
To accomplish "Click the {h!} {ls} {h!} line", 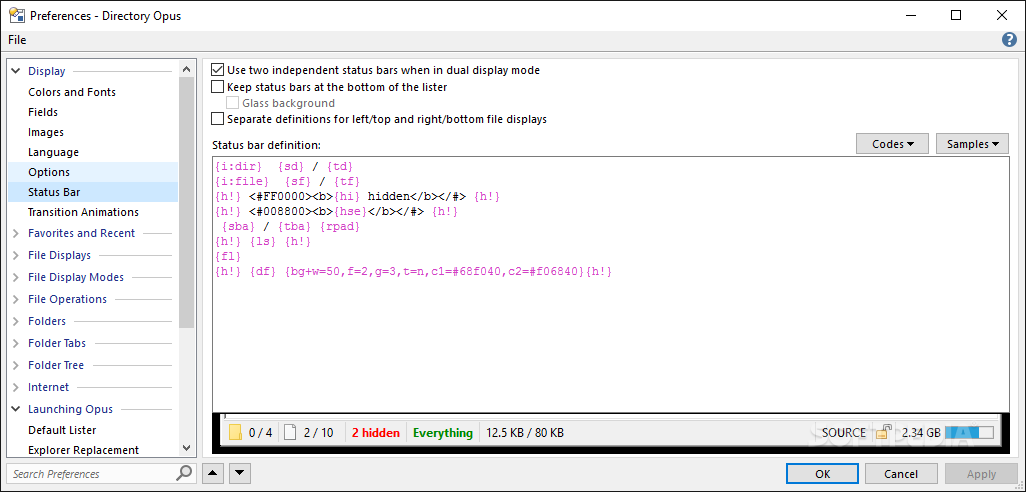I will 262,241.
